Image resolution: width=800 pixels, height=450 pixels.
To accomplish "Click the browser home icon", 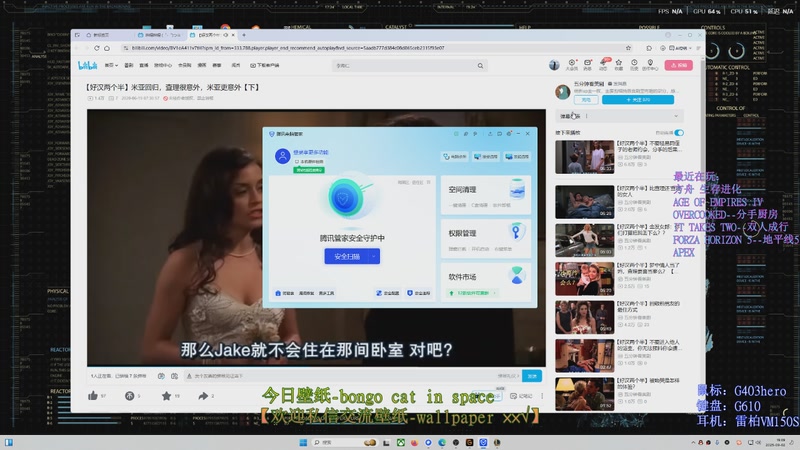I will pos(107,48).
